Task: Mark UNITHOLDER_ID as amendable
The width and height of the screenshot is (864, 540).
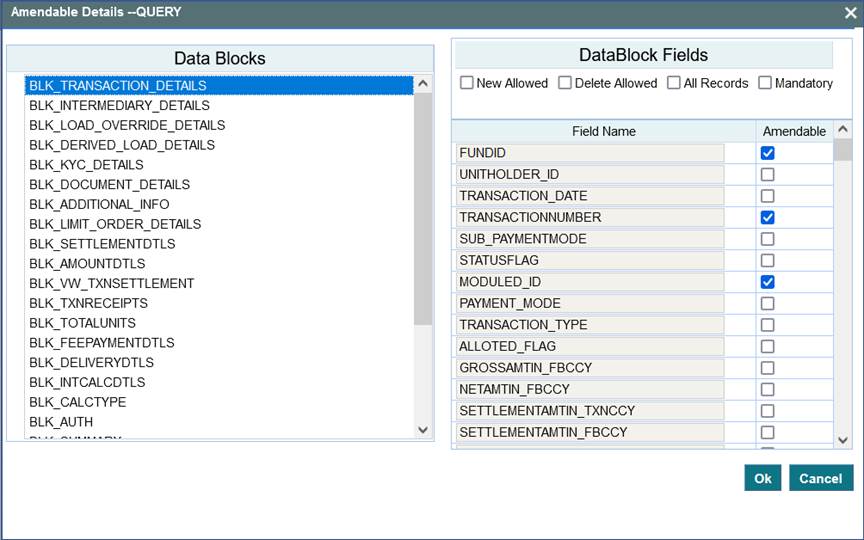Action: 768,175
